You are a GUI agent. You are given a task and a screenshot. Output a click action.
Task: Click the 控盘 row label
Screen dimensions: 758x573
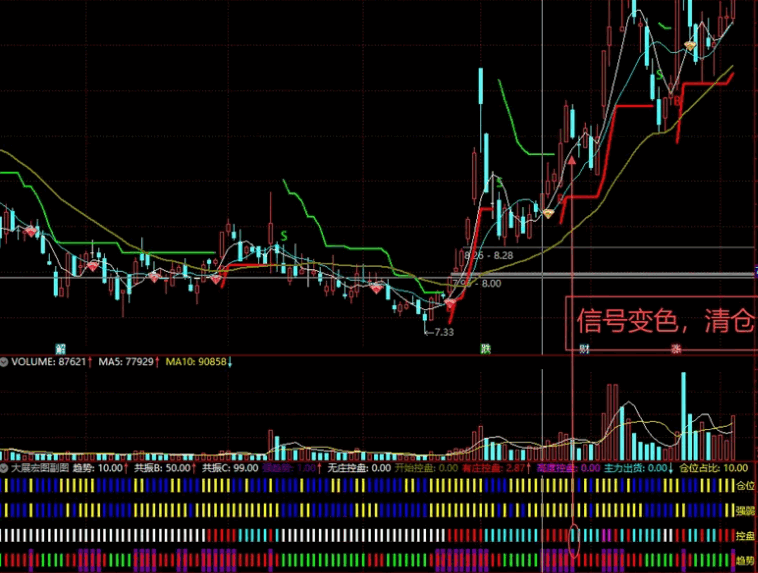745,536
